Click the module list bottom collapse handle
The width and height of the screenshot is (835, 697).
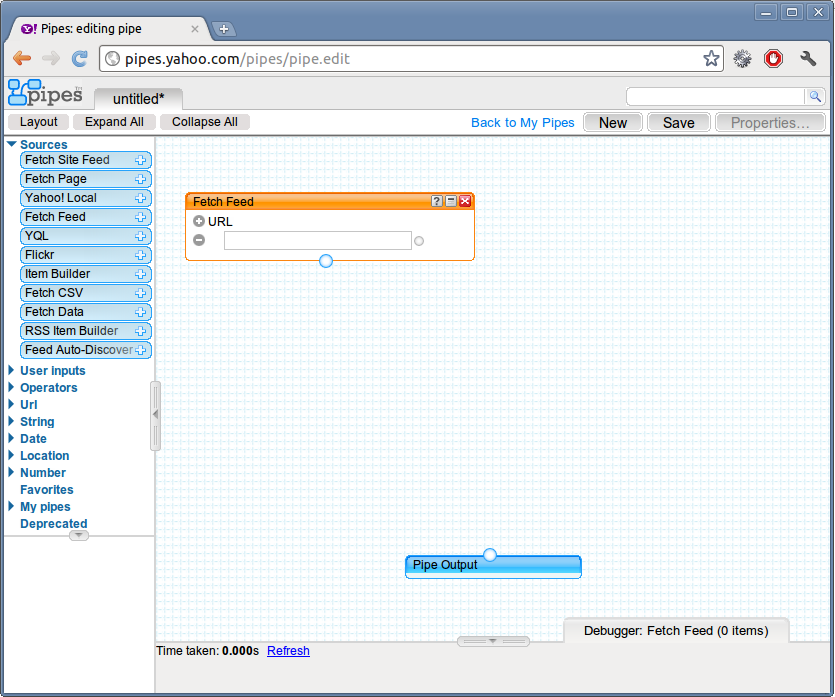79,535
